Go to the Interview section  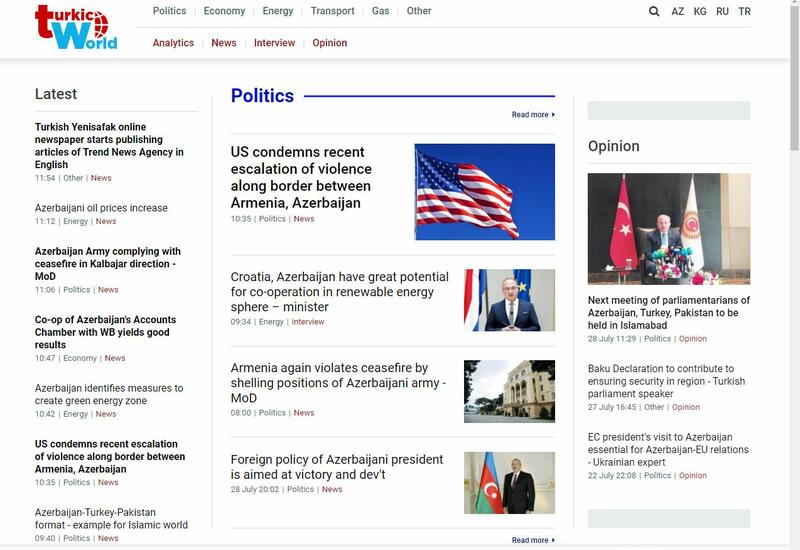(274, 43)
